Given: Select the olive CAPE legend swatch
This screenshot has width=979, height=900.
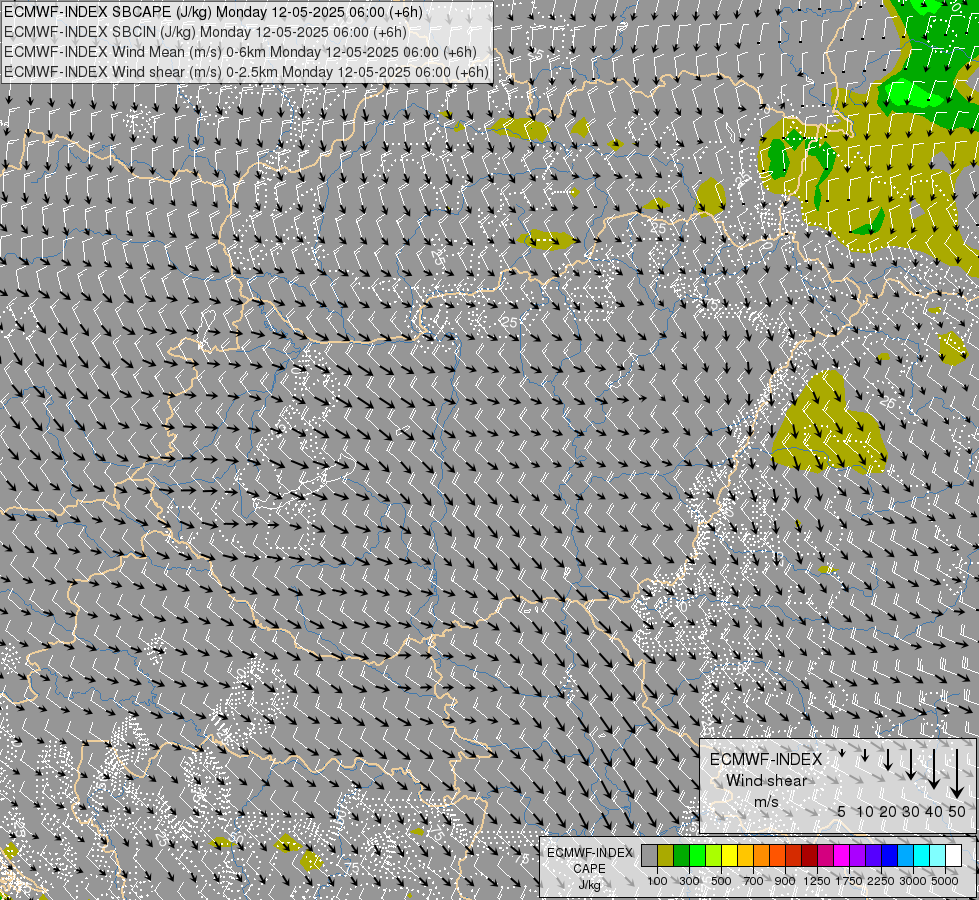Looking at the screenshot, I should (x=666, y=855).
